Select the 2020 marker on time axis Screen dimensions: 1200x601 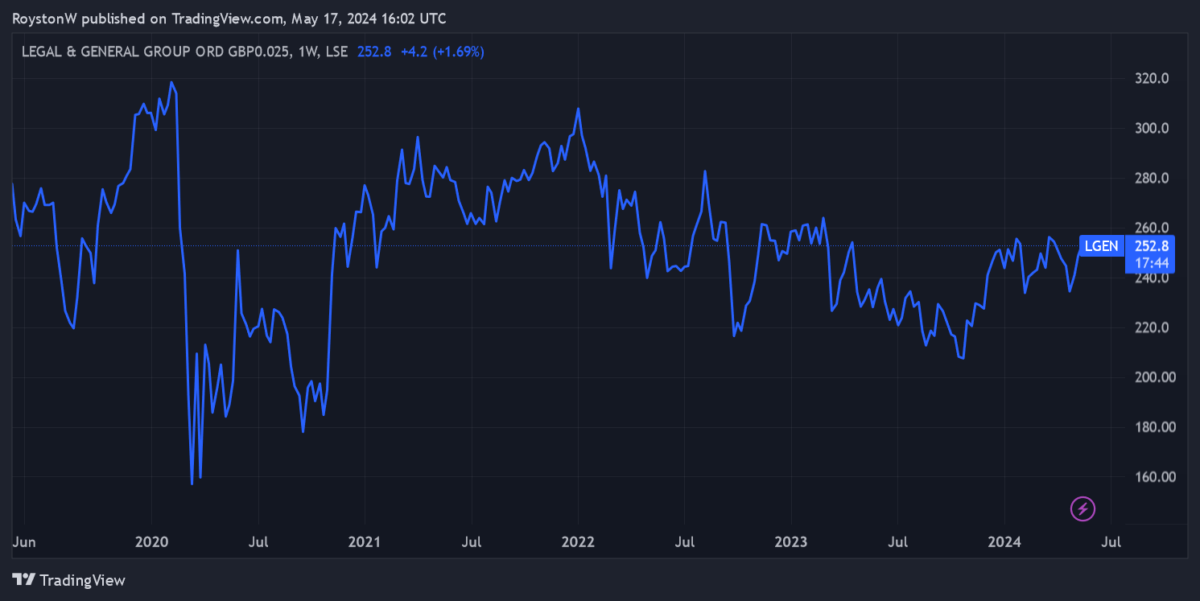click(151, 542)
